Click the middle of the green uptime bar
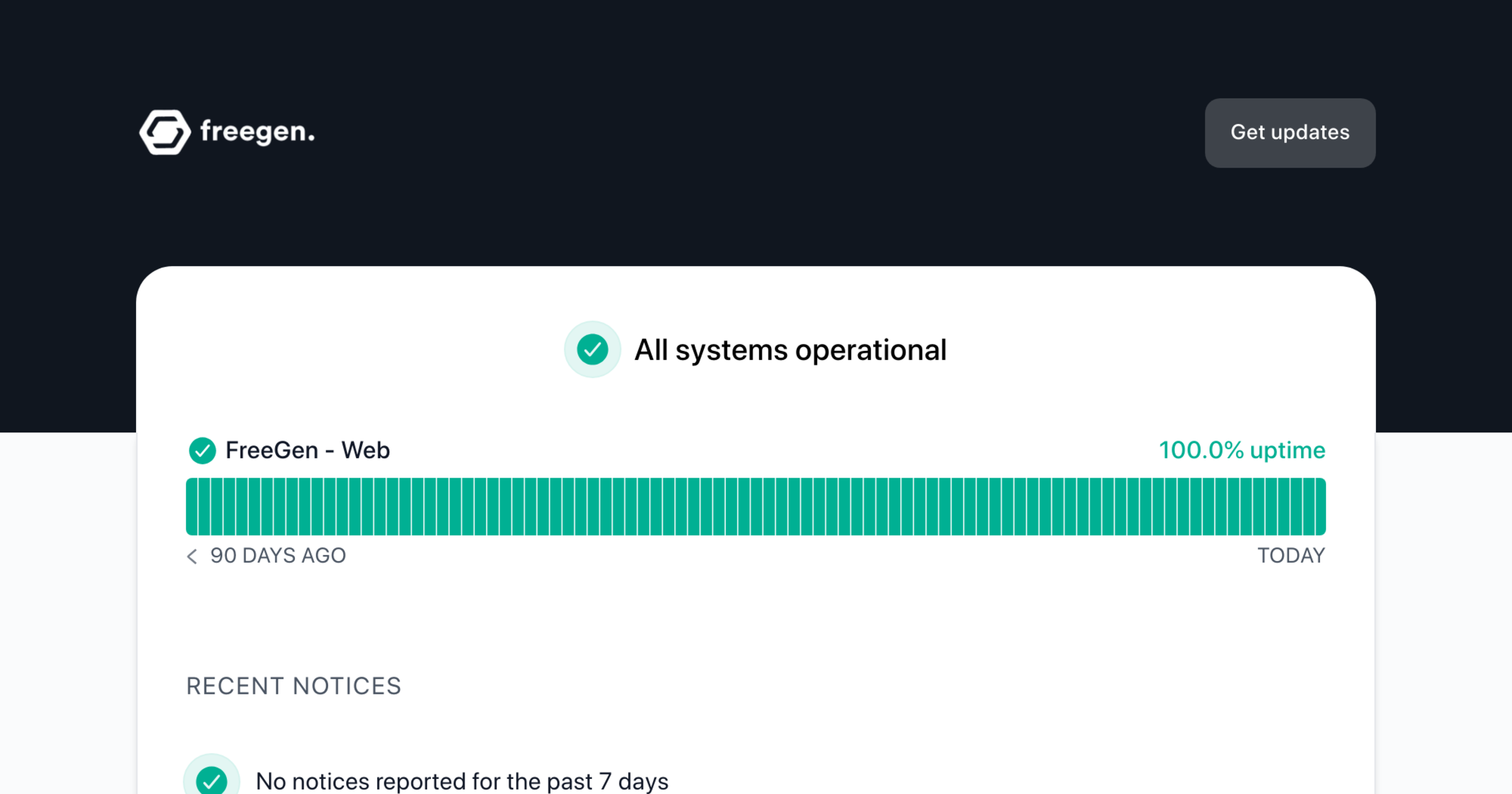The image size is (1512, 794). 756,507
